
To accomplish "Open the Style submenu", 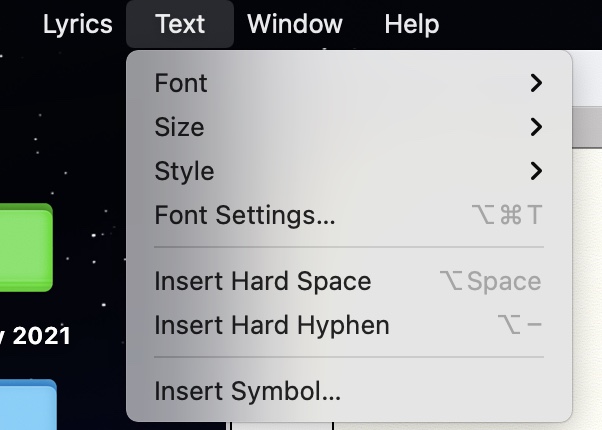I will (185, 171).
